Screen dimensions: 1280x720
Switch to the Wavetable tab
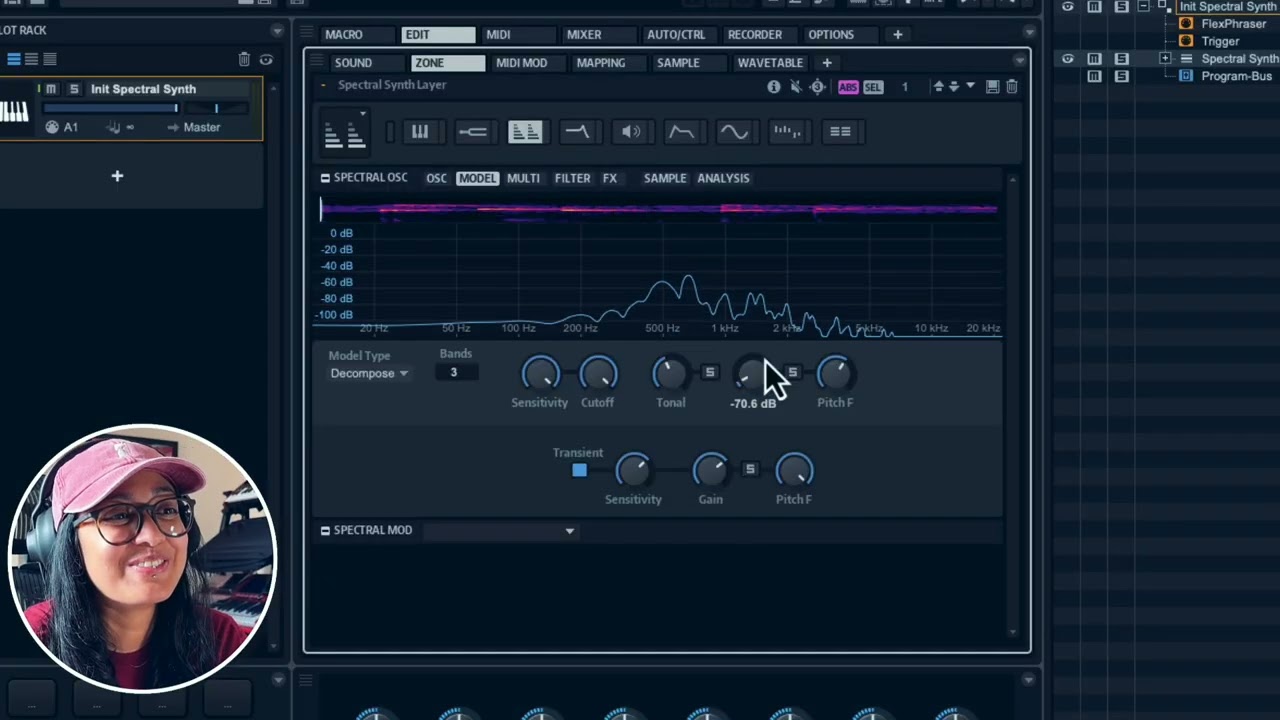click(770, 63)
